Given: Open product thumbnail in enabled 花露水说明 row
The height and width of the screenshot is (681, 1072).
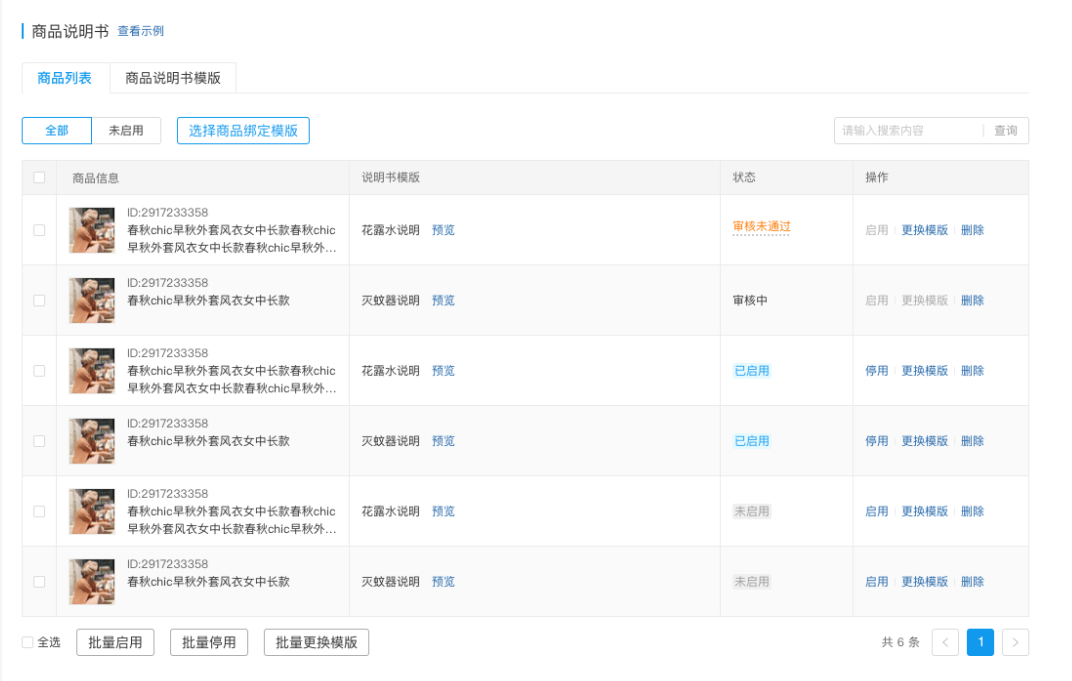Looking at the screenshot, I should 92,371.
